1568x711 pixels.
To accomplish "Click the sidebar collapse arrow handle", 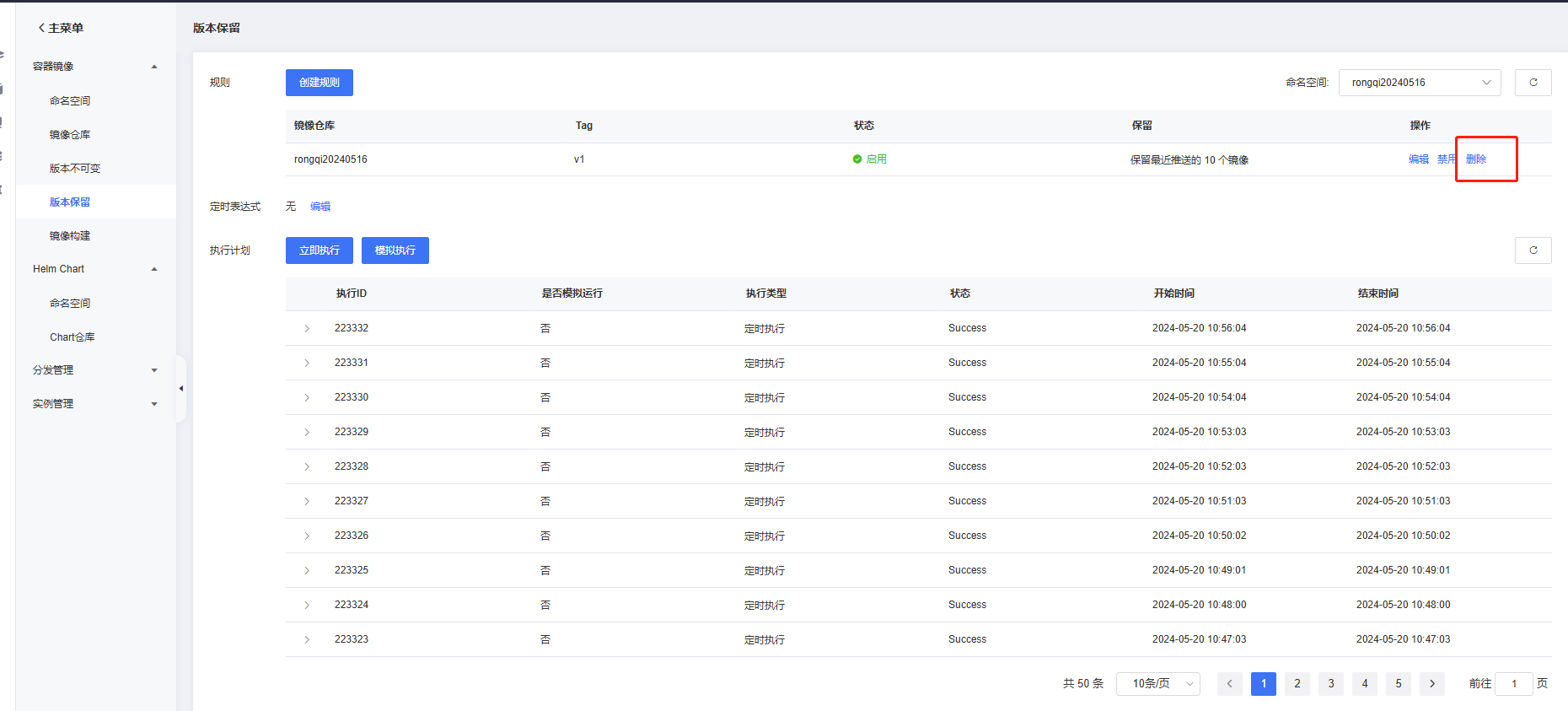I will point(180,389).
